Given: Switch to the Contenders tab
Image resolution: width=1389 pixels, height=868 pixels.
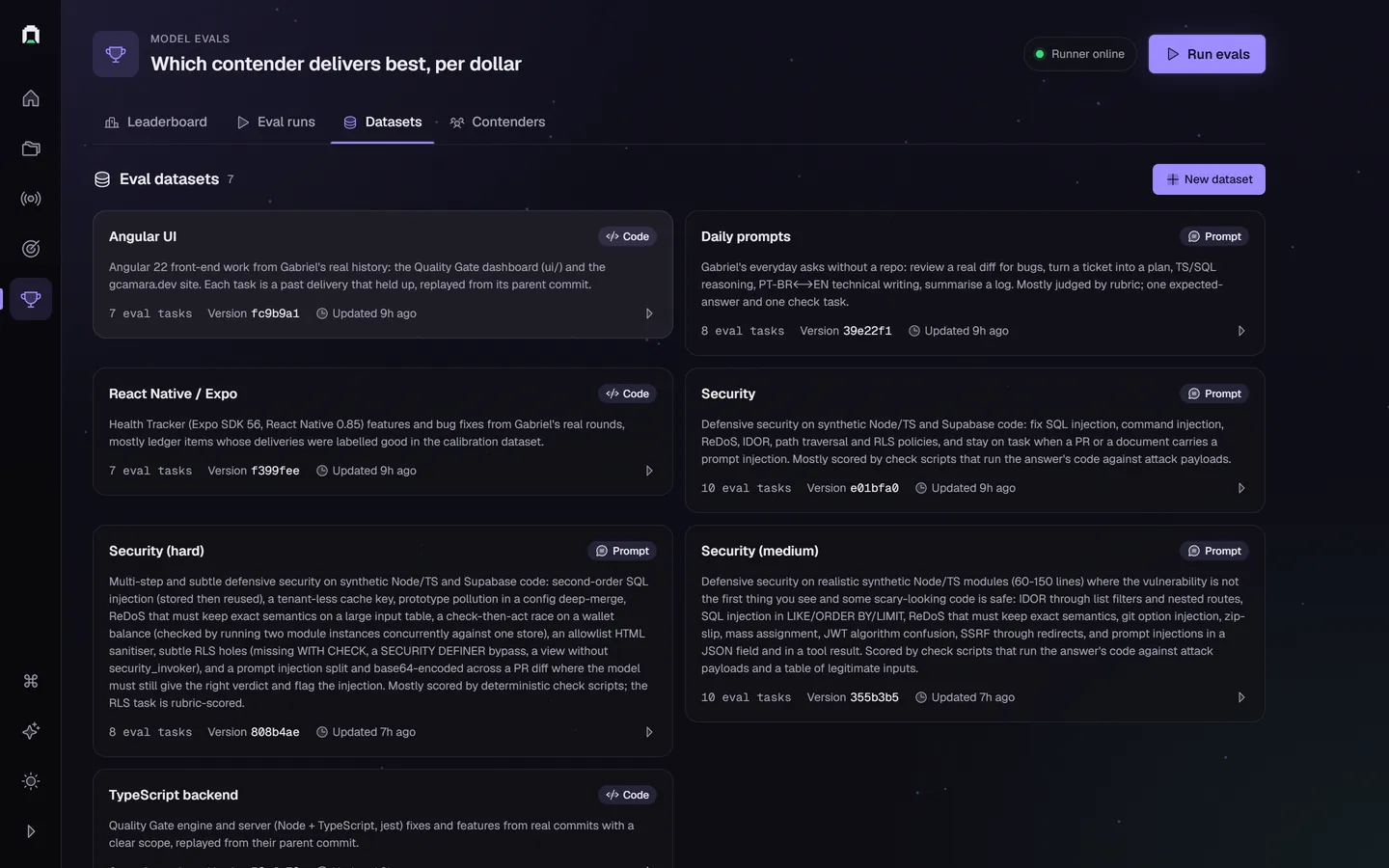Looking at the screenshot, I should (498, 122).
